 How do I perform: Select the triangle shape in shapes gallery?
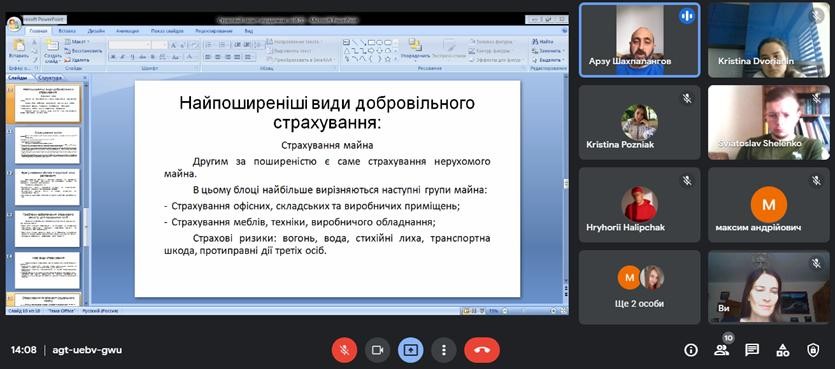[347, 51]
